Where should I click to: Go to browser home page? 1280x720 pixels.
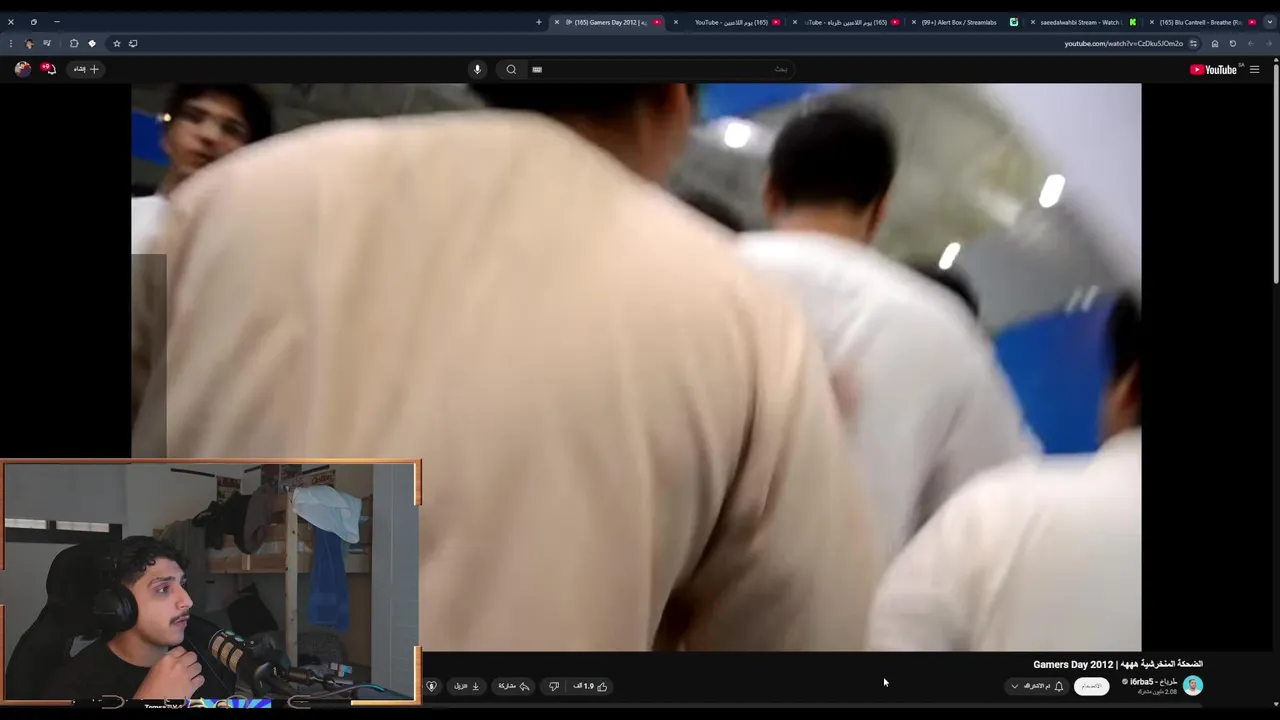tap(1215, 44)
